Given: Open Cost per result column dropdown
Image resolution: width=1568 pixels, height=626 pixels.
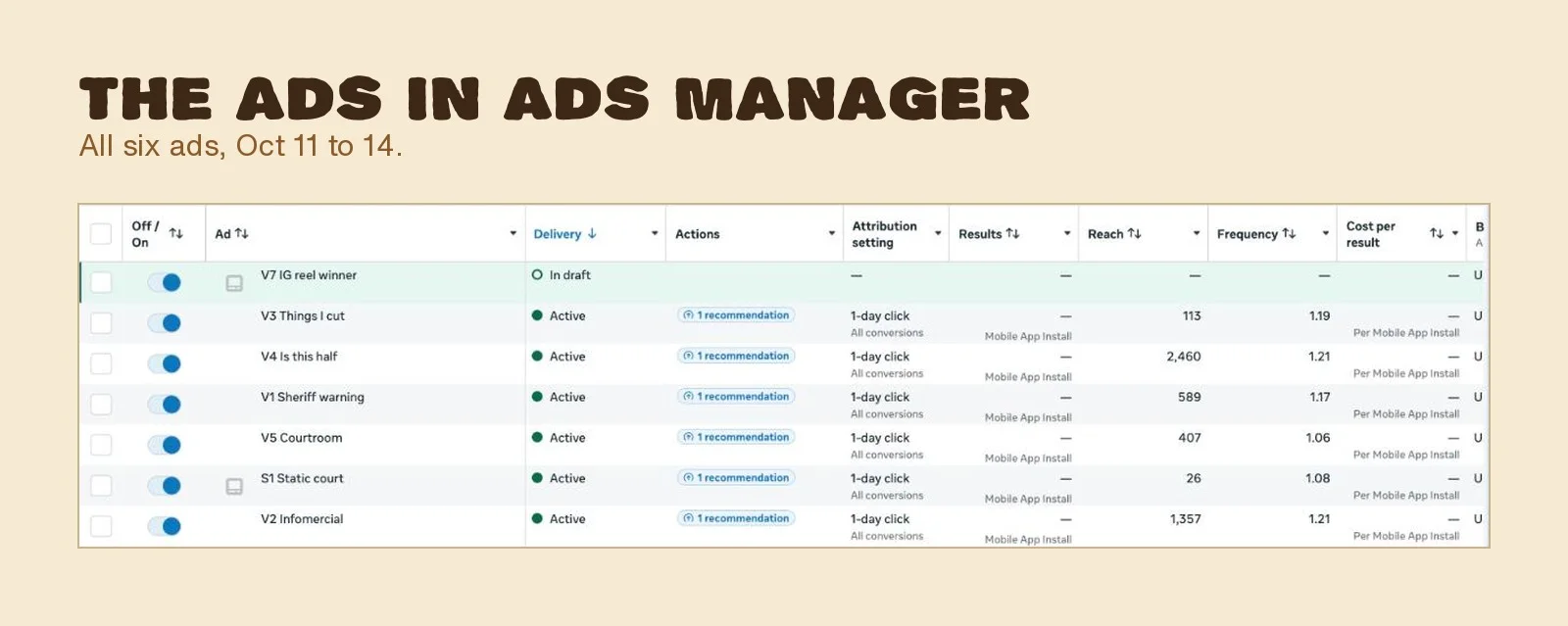Looking at the screenshot, I should pos(1455,233).
